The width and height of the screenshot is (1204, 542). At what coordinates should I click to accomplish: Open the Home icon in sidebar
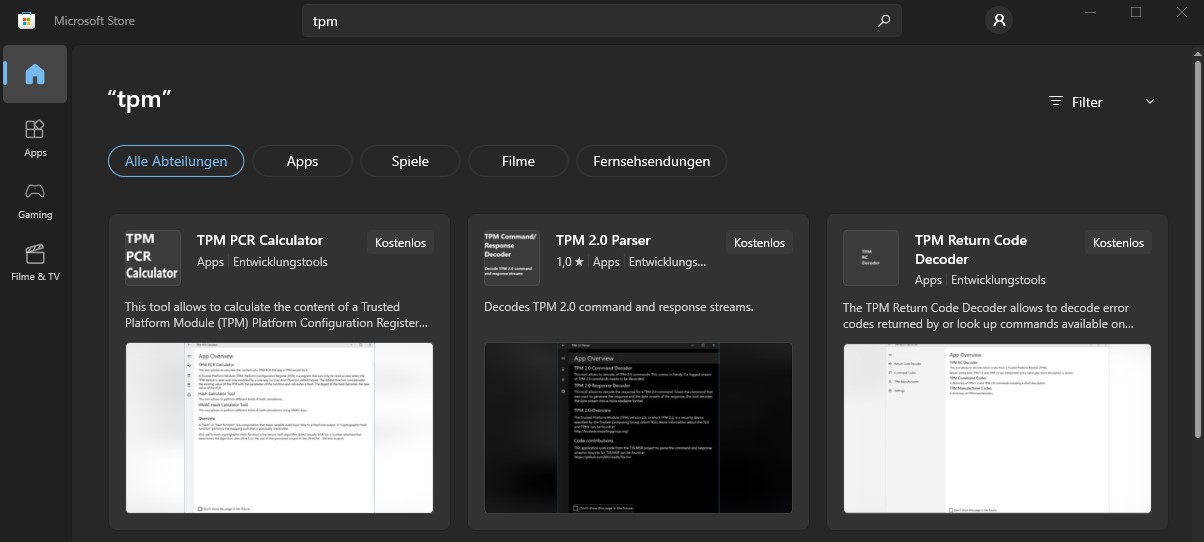[35, 74]
